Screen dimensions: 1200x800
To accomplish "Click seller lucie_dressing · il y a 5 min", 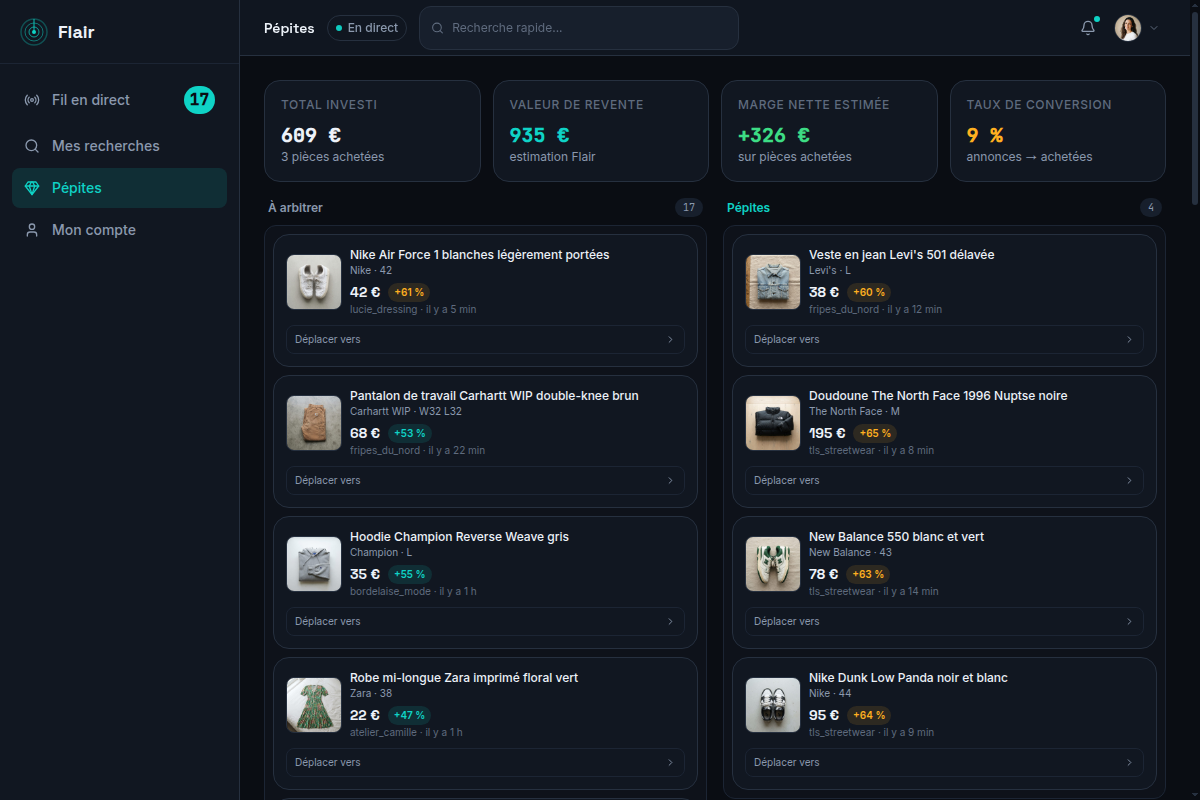I will click(x=413, y=310).
